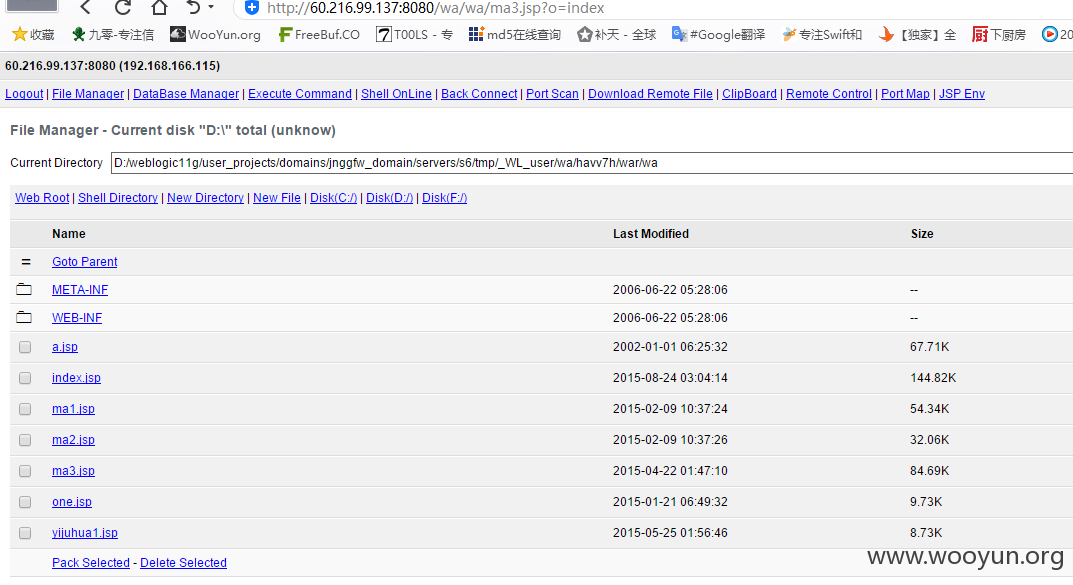
Task: Go to Shell Directory
Action: coord(118,198)
